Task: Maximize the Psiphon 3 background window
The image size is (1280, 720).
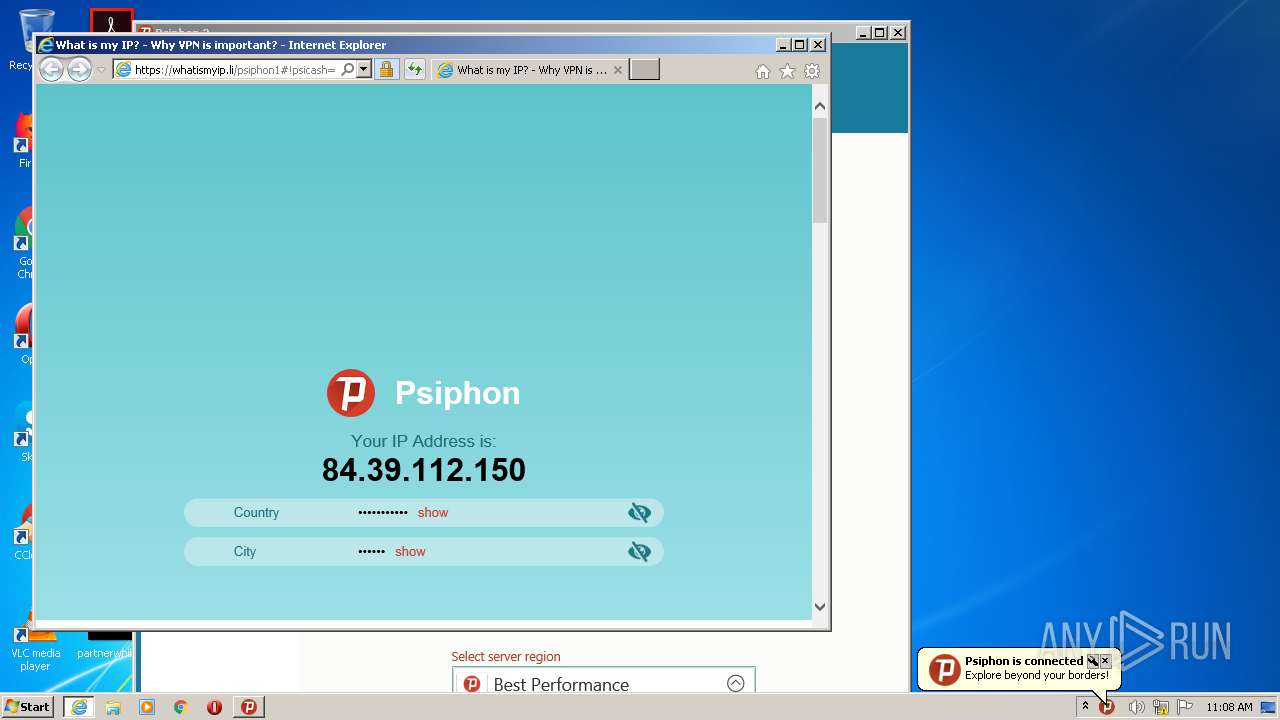Action: coord(879,32)
